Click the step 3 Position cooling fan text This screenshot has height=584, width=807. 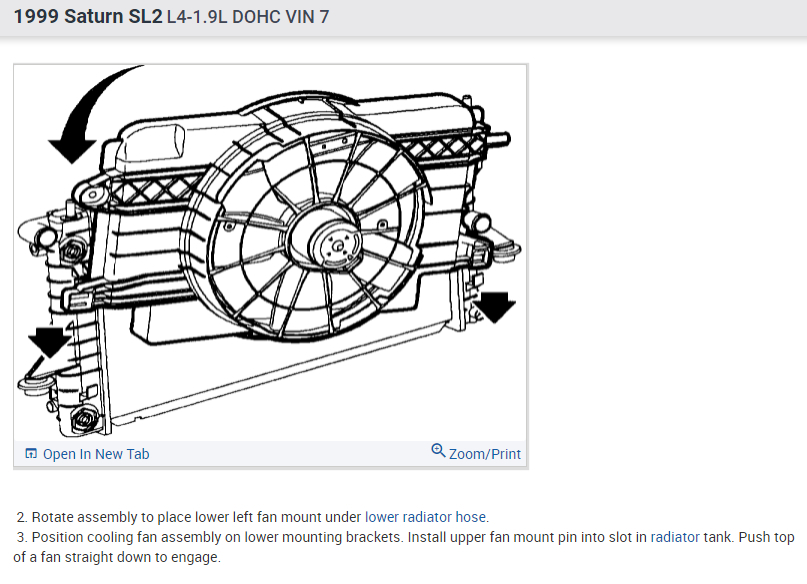404,547
